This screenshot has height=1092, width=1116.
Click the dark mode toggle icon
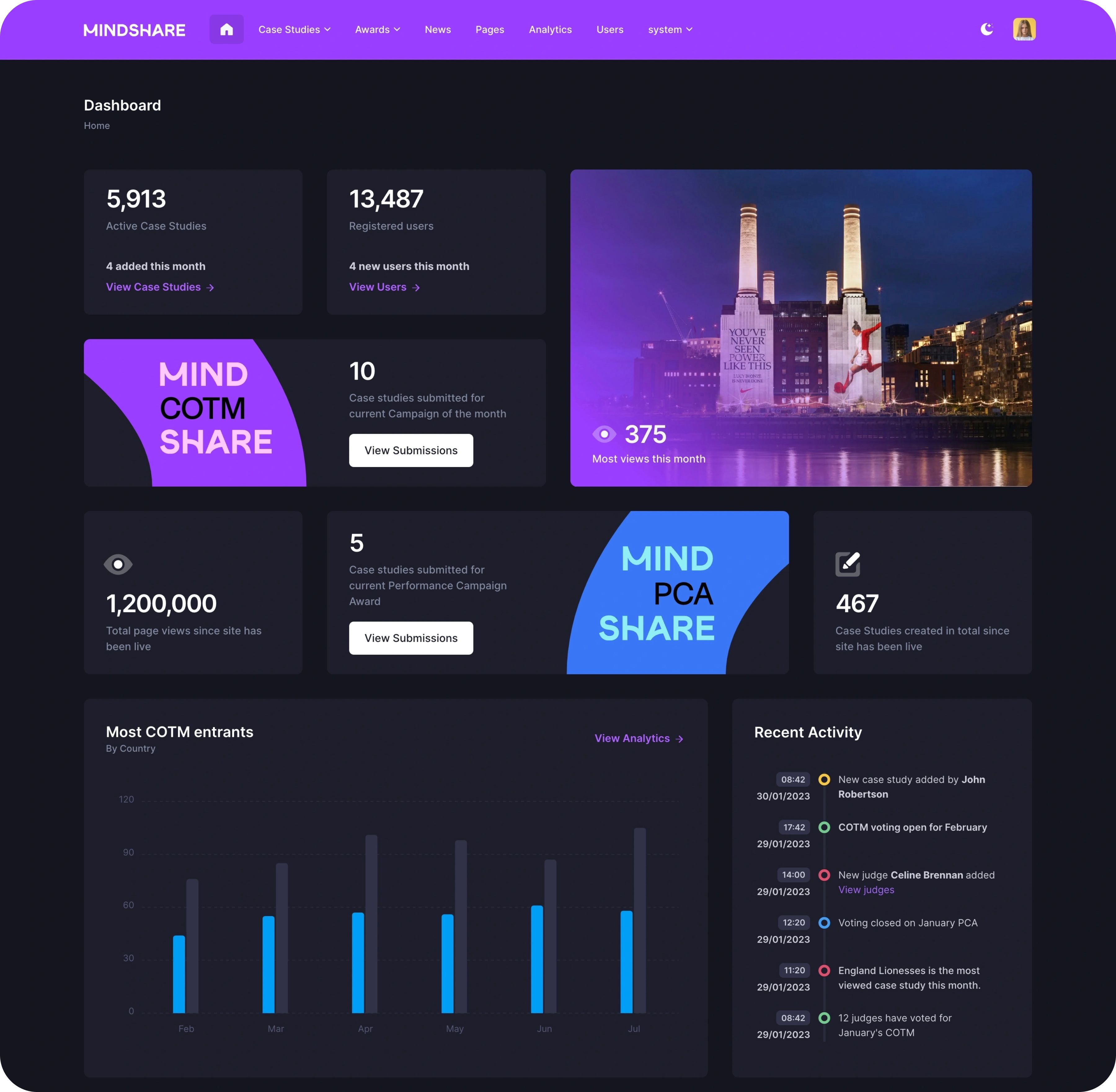click(989, 29)
